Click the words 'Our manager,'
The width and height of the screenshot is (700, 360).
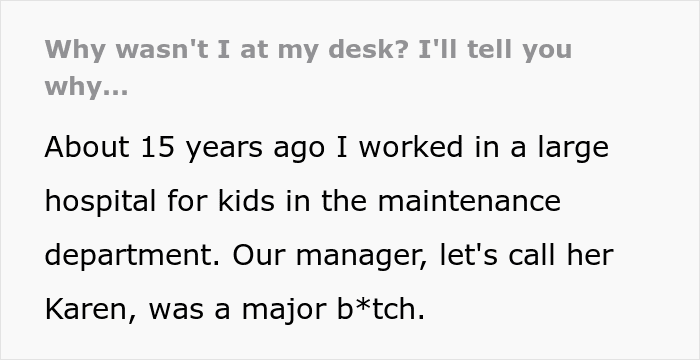click(330, 256)
